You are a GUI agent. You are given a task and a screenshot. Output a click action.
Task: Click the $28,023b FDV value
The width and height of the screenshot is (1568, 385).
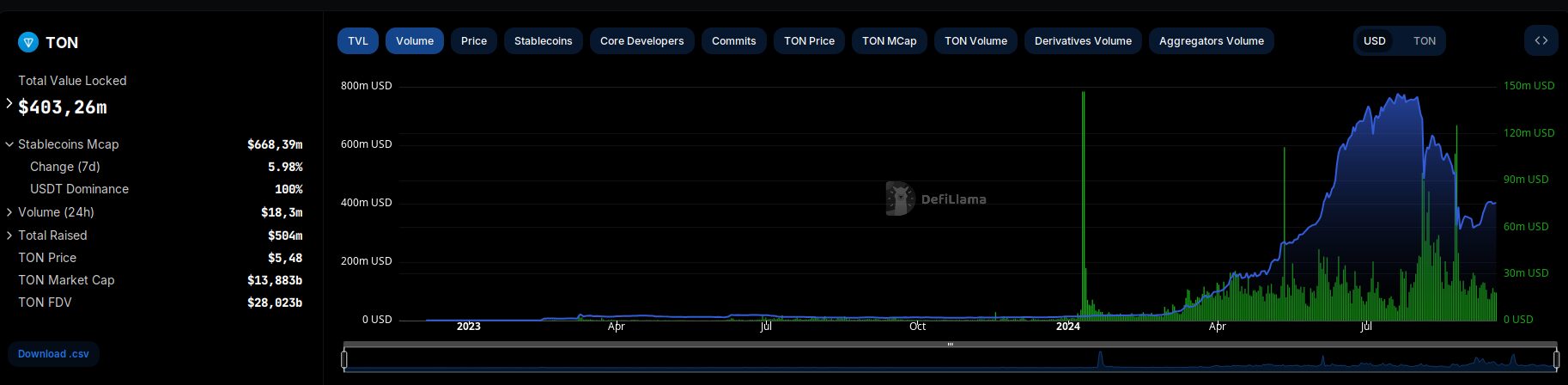(275, 302)
